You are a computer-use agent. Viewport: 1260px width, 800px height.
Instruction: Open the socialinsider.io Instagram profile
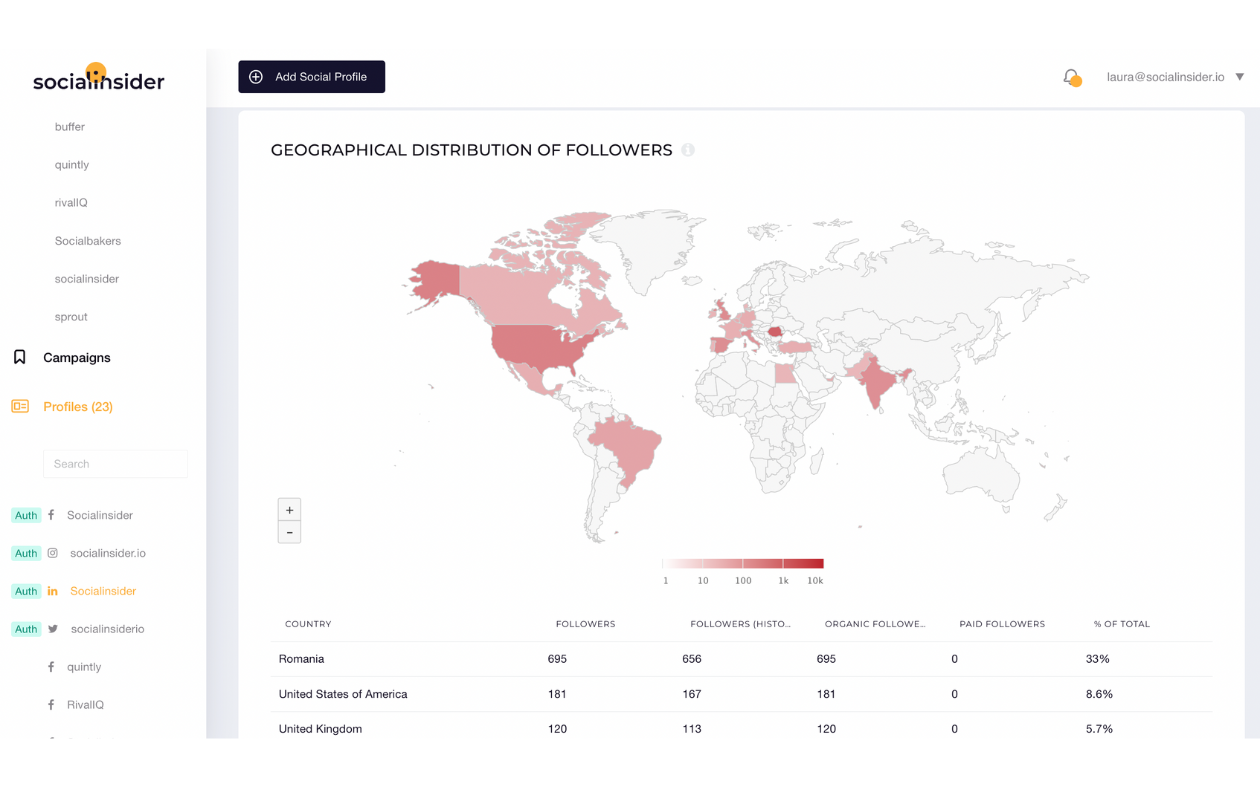coord(108,553)
